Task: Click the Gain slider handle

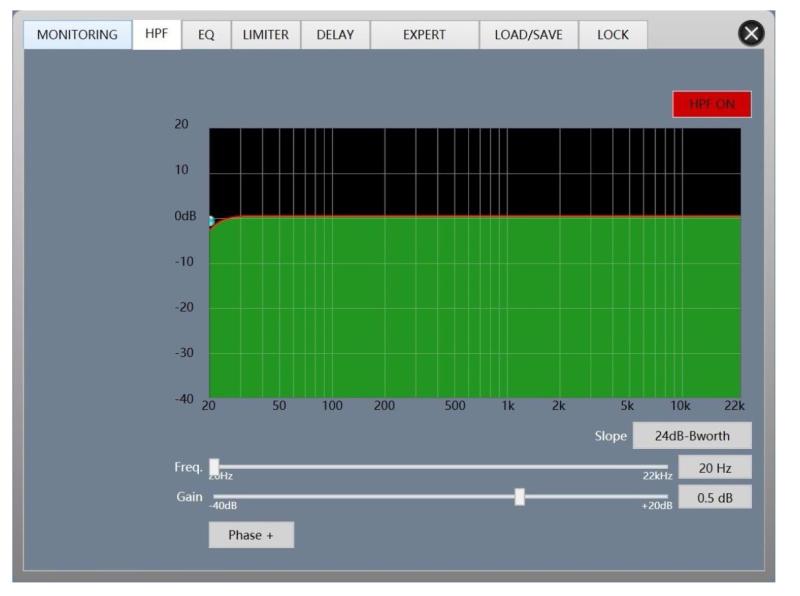Action: pyautogui.click(x=519, y=497)
